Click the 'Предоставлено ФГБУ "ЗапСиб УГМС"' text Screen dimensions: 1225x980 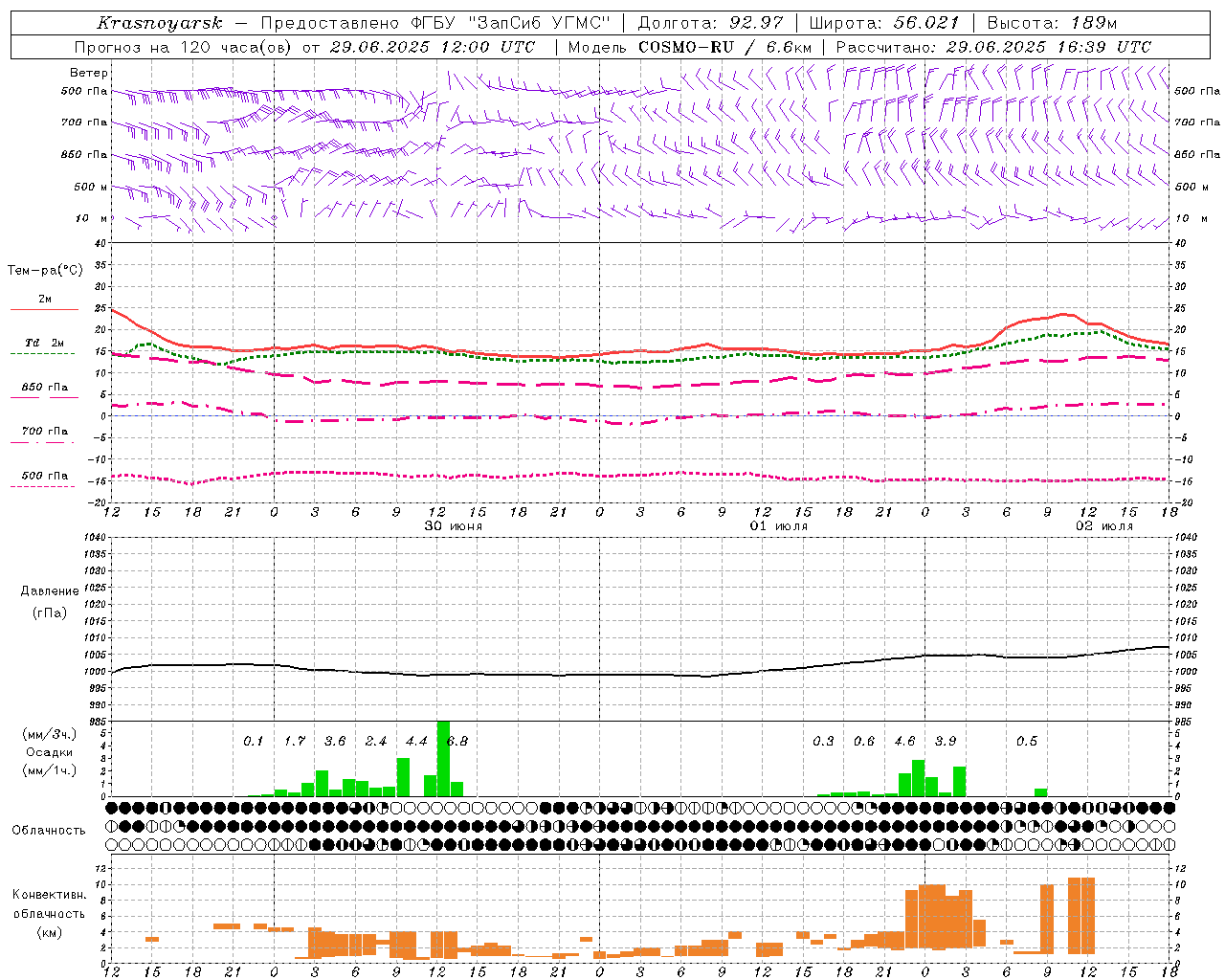tap(437, 23)
